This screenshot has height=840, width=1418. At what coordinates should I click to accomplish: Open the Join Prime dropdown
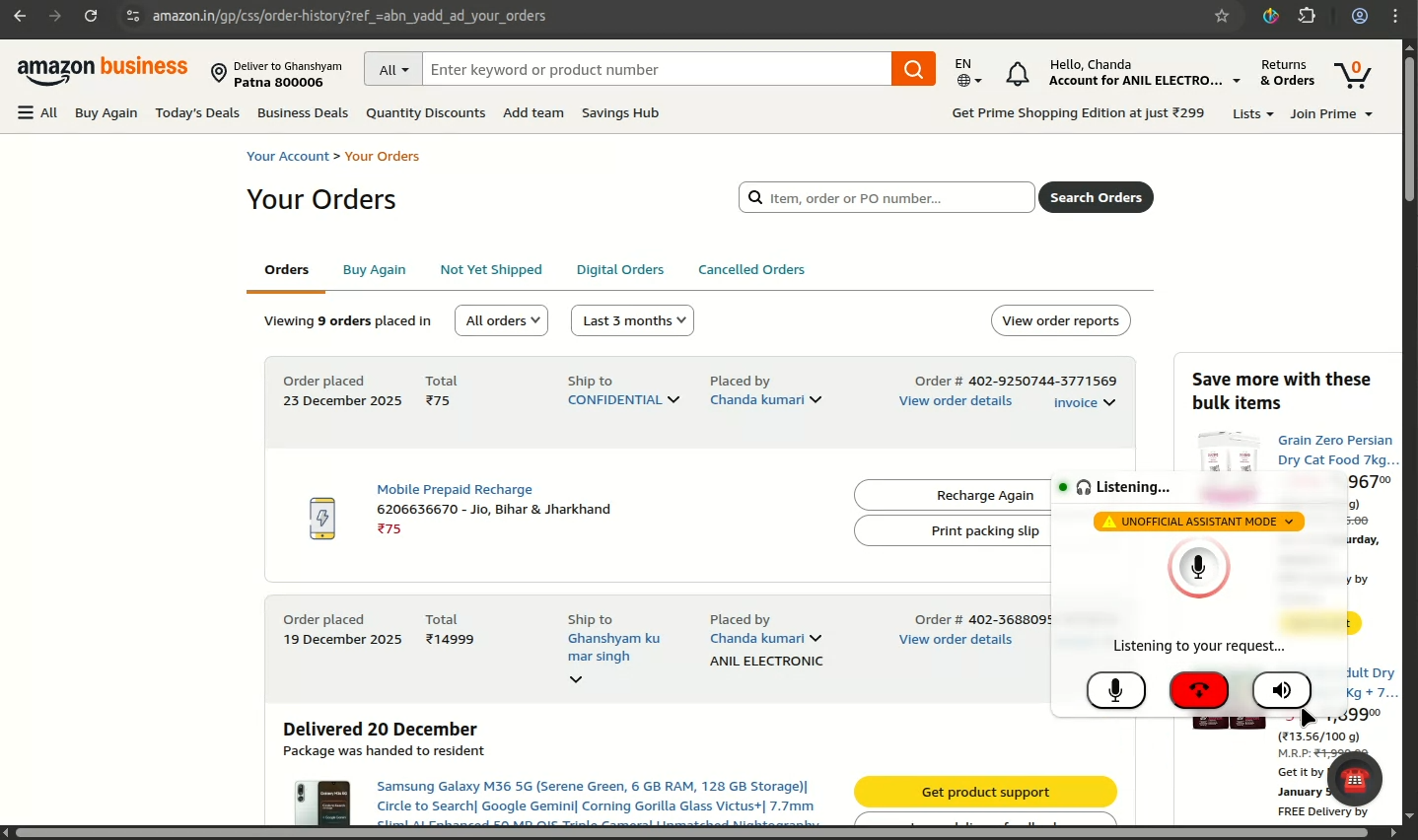tap(1331, 114)
